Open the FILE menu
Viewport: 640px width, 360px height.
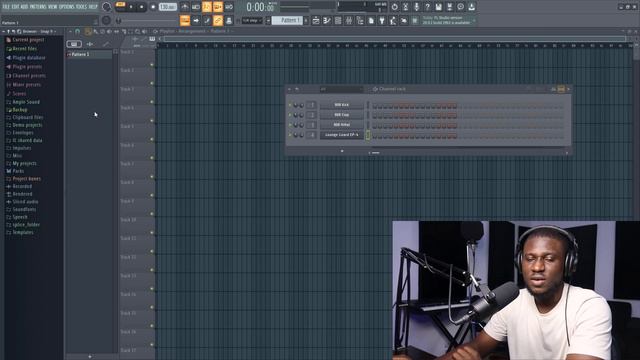click(6, 7)
